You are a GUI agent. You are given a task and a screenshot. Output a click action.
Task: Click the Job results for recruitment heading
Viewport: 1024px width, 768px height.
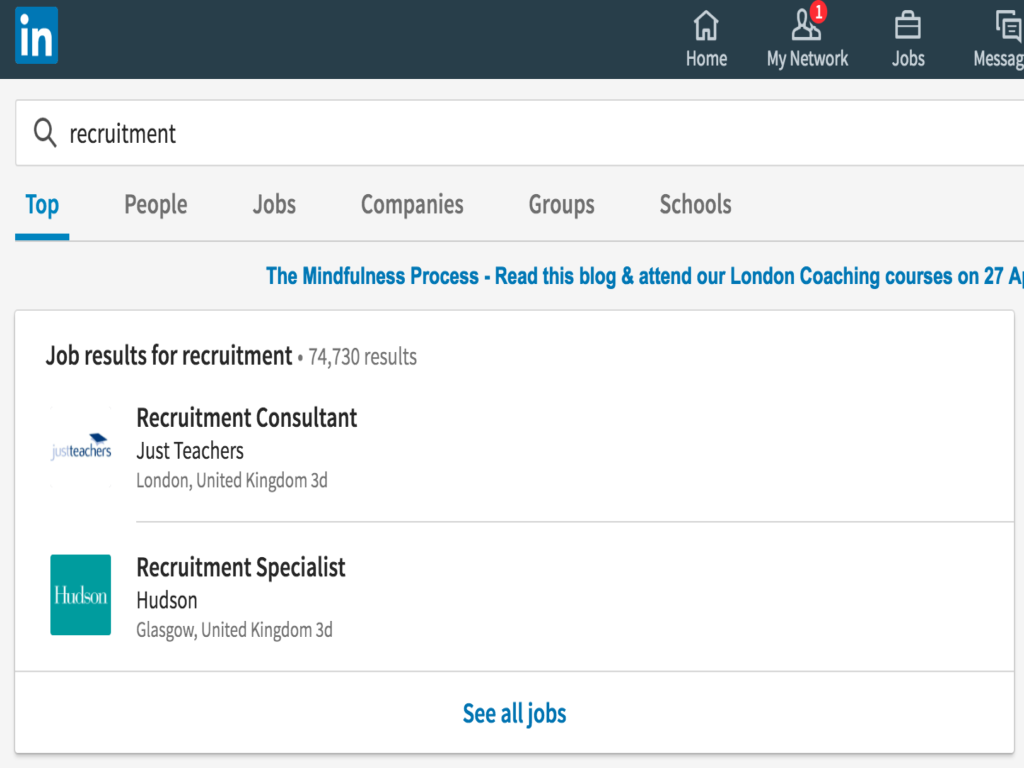[x=168, y=356]
